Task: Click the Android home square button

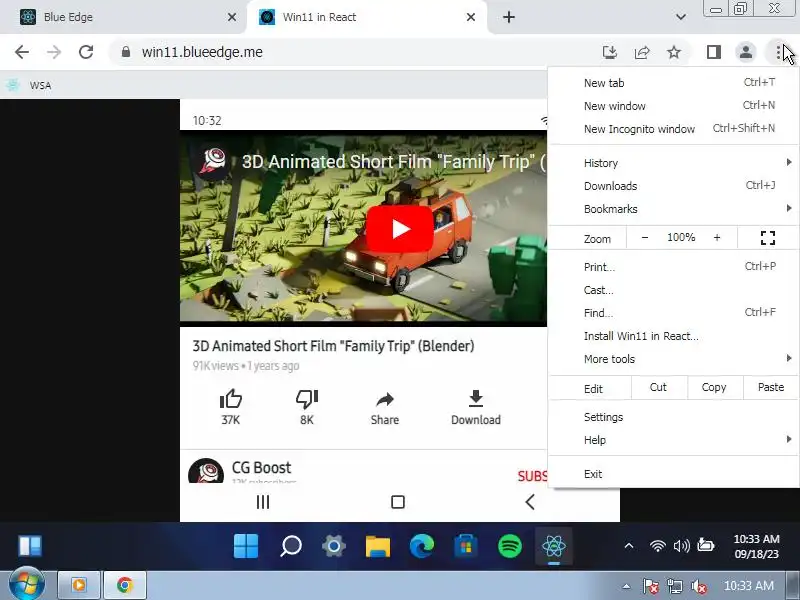Action: 397,502
